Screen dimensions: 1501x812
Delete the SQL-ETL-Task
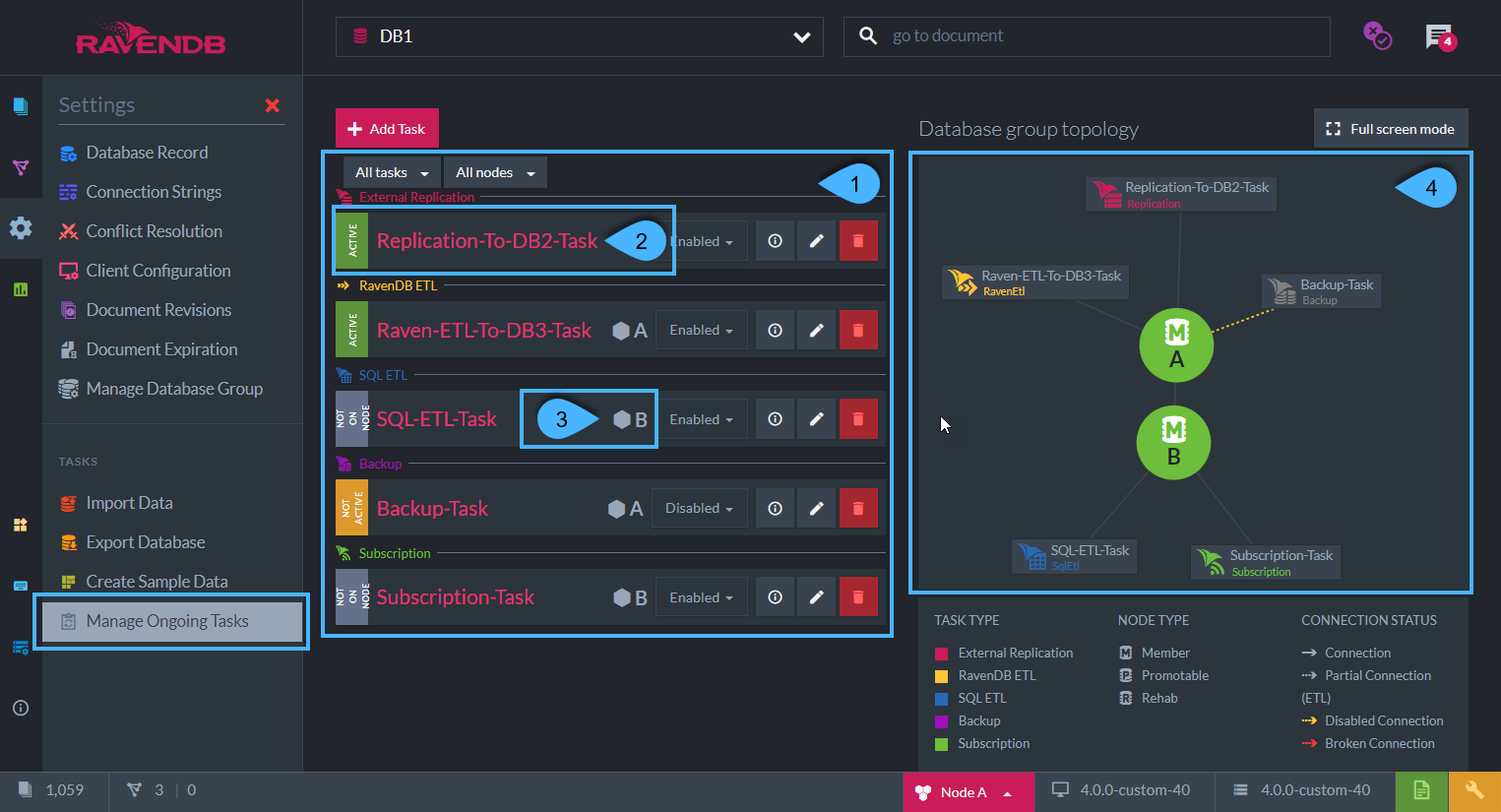858,419
